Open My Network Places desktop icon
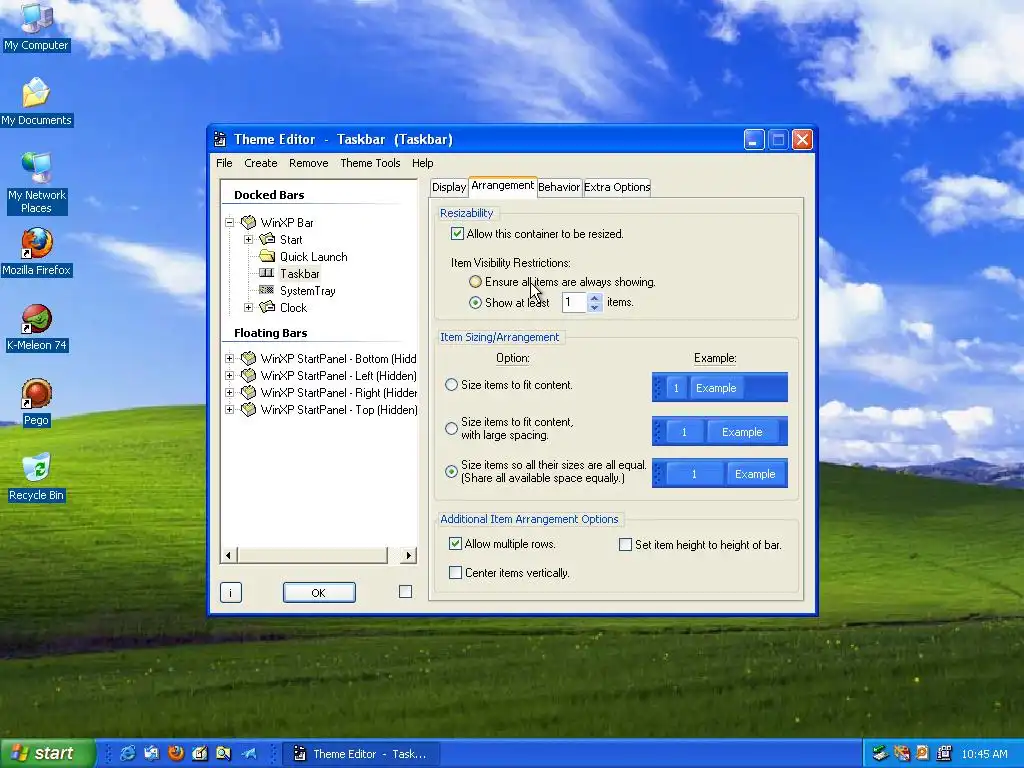The width and height of the screenshot is (1024, 768). (36, 184)
